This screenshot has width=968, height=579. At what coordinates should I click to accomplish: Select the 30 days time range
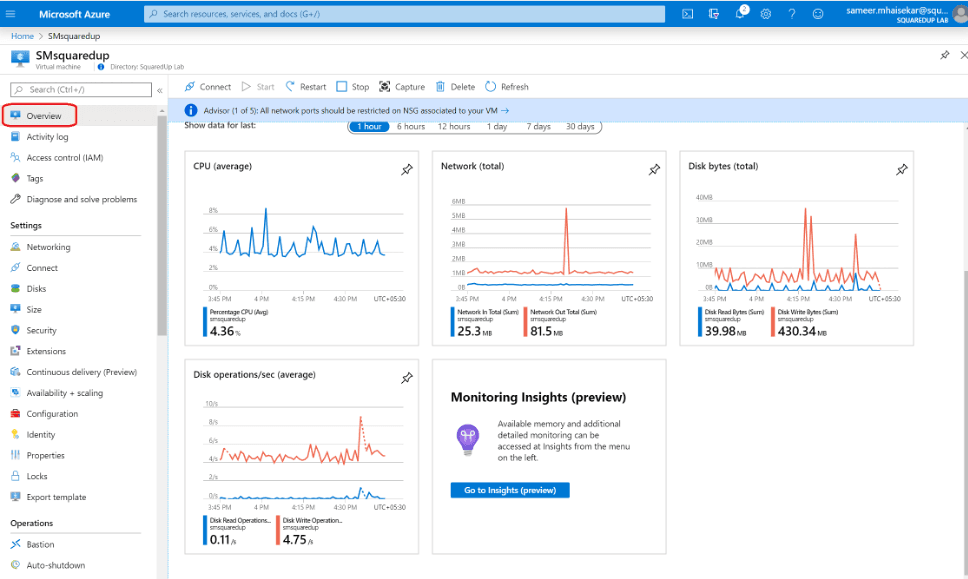point(580,127)
